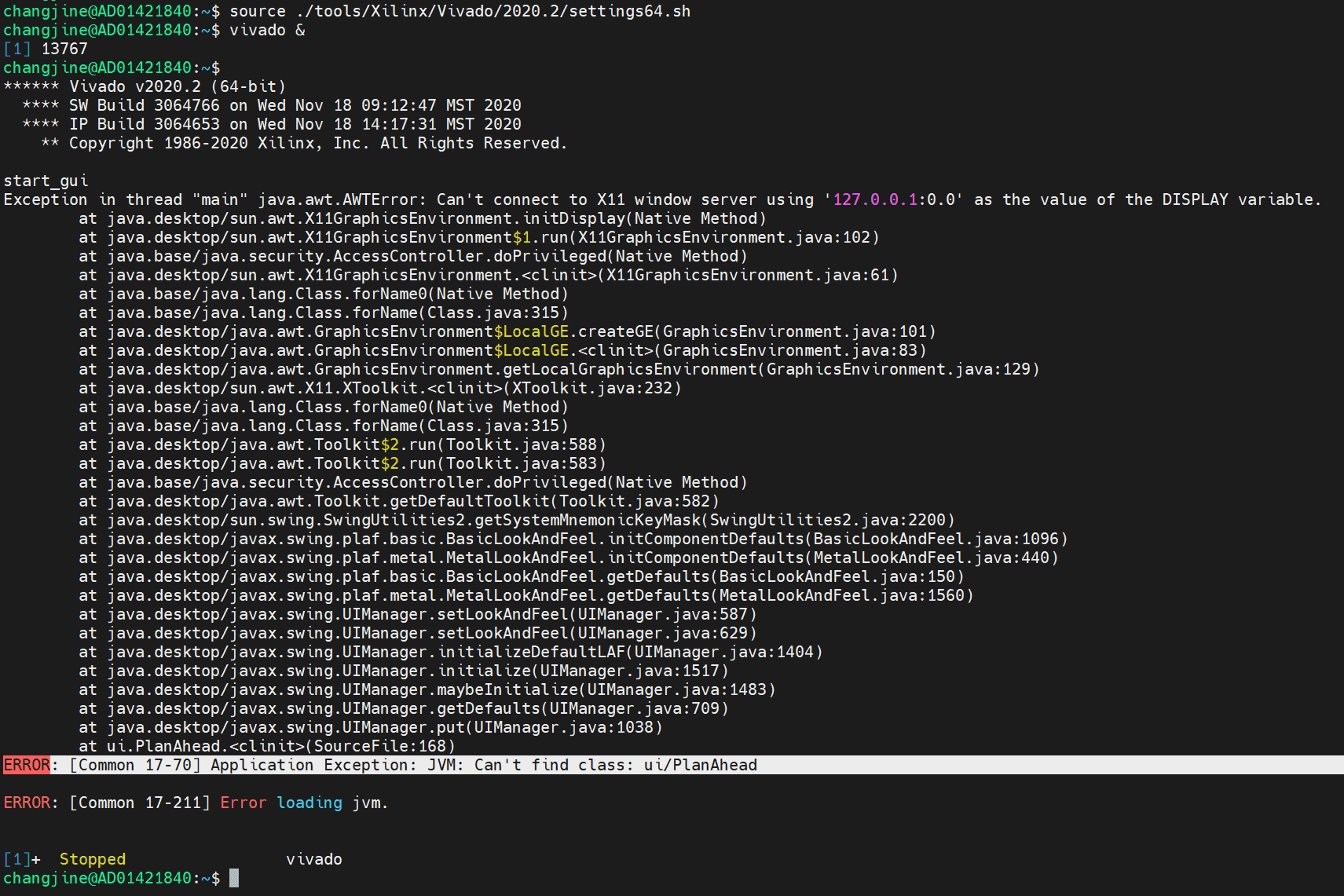Click the 'start_gui' line
The height and width of the screenshot is (896, 1344).
pos(46,181)
